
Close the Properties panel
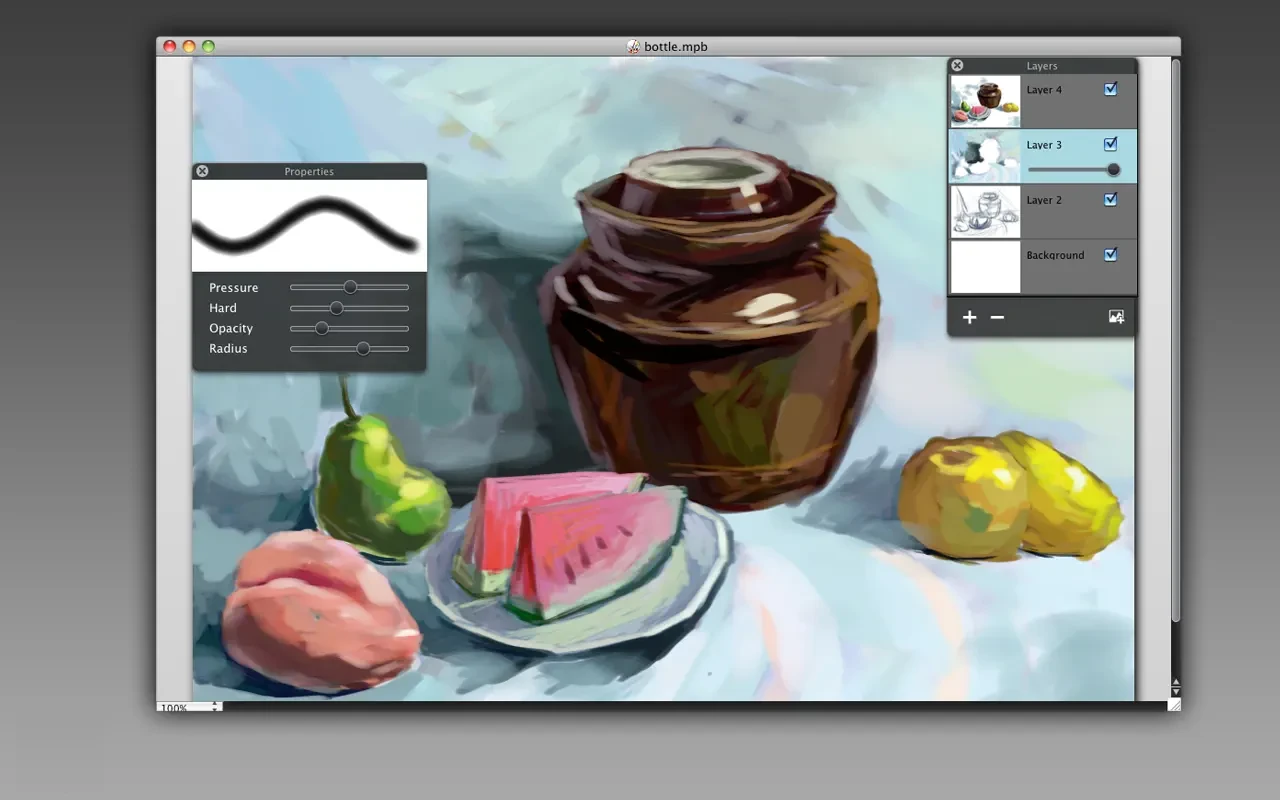(202, 172)
